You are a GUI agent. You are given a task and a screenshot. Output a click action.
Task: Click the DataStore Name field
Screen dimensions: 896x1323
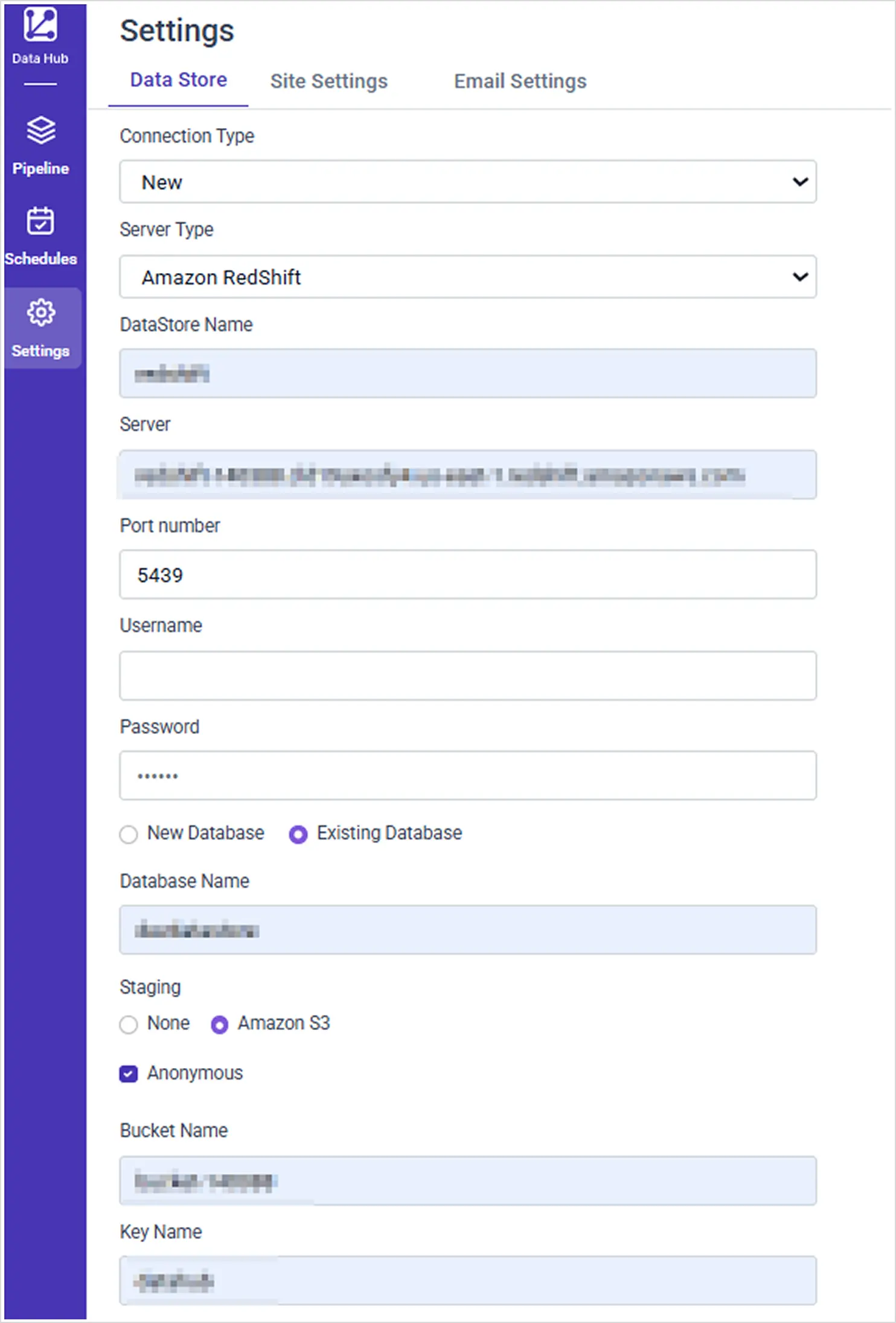[x=468, y=373]
